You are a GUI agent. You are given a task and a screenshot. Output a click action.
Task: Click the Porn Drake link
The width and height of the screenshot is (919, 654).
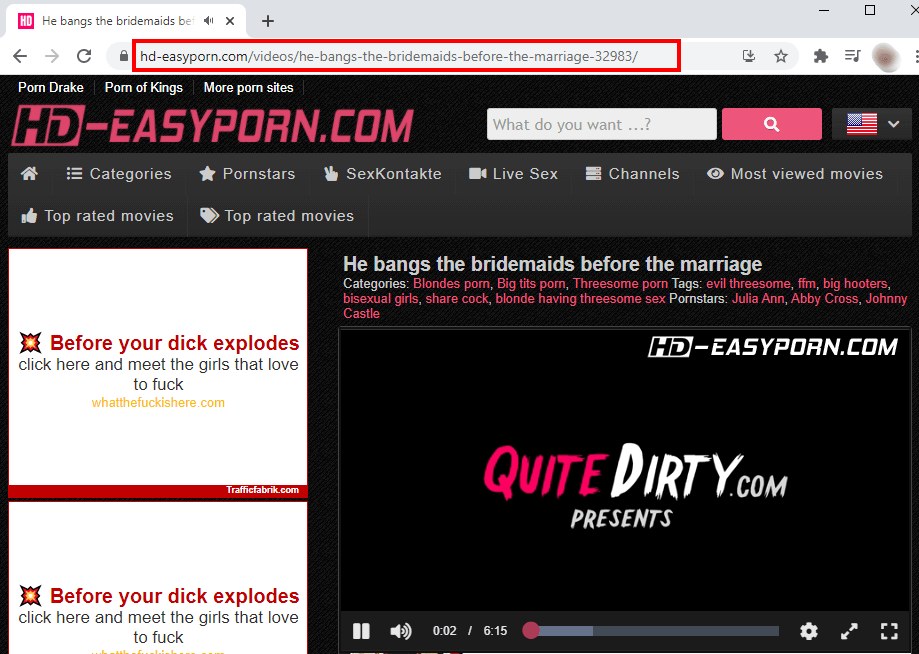[x=51, y=87]
